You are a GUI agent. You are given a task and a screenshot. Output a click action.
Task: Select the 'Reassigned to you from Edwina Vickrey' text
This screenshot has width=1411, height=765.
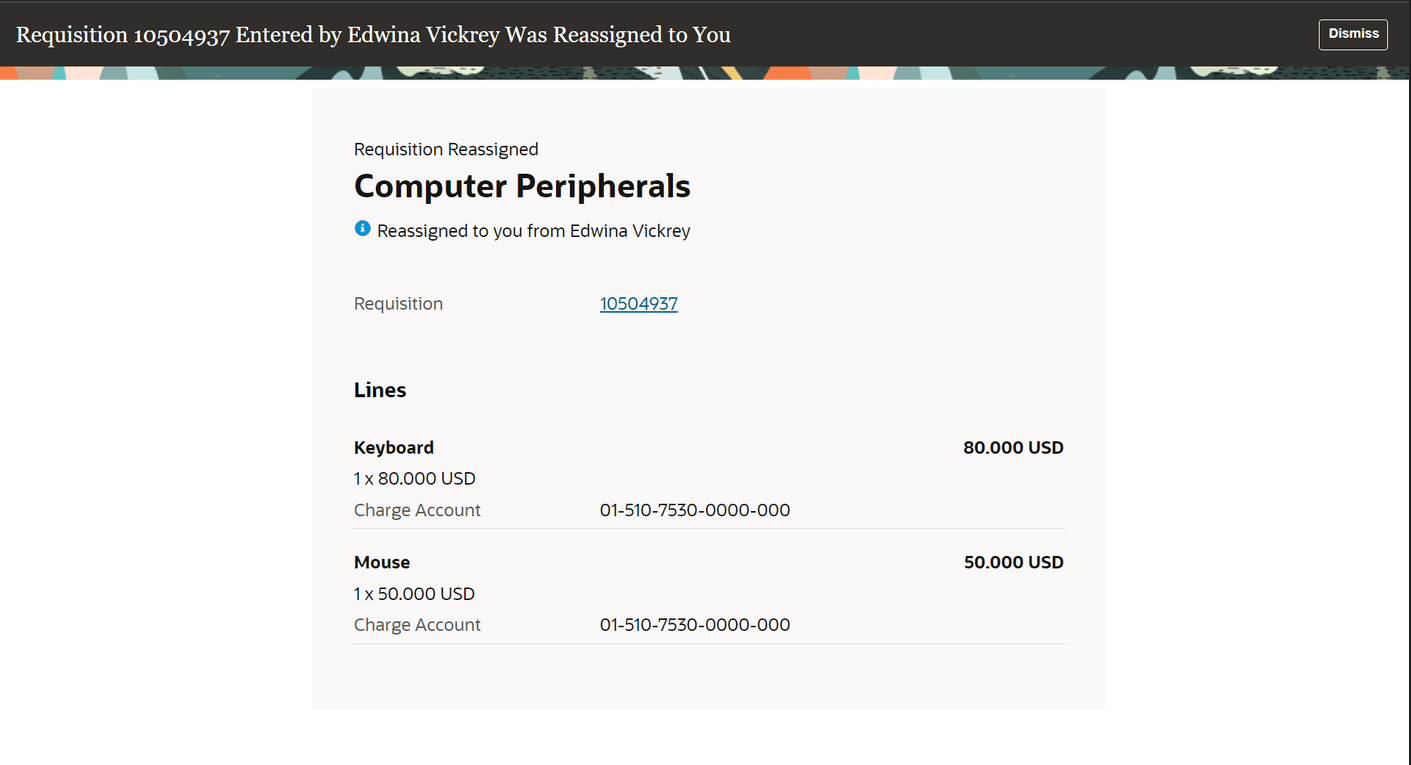pos(533,231)
